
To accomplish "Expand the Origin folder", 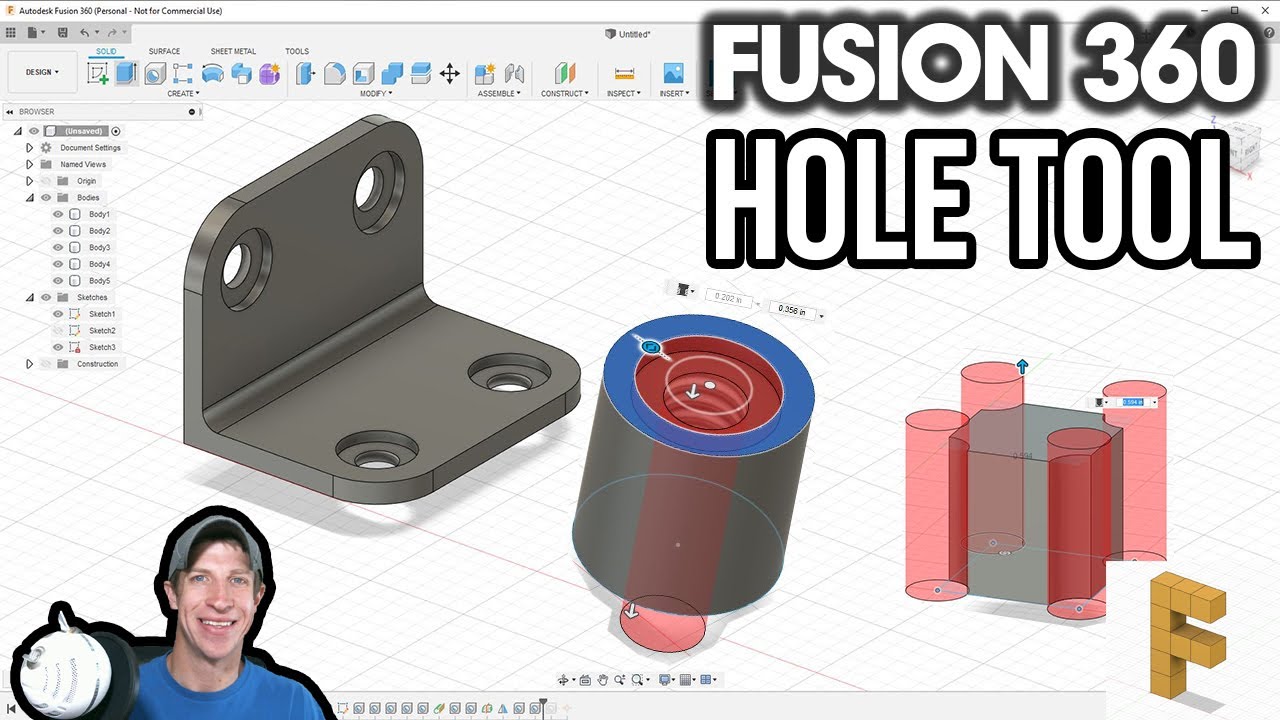I will click(30, 181).
